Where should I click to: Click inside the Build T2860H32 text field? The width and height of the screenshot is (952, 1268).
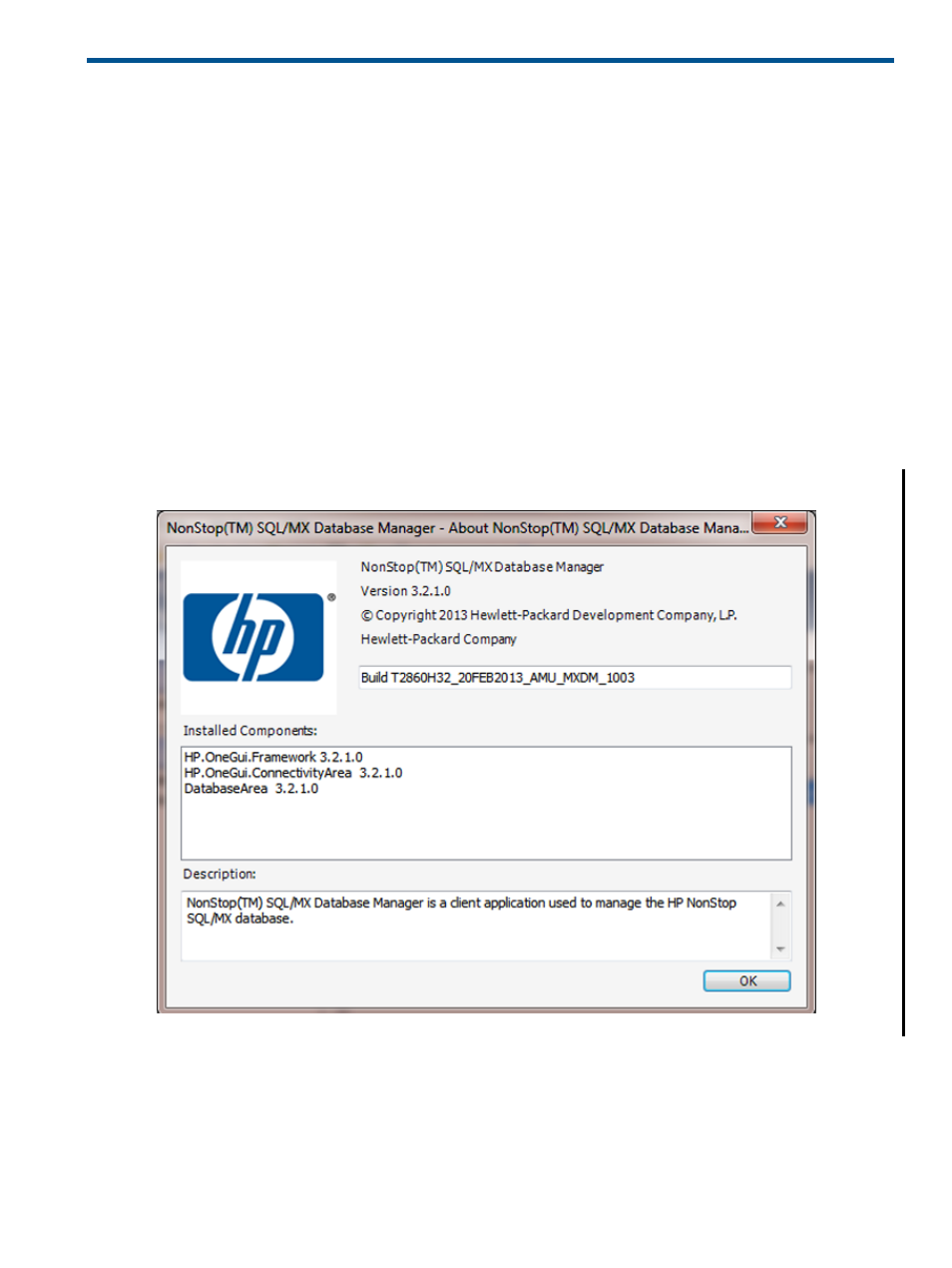575,678
